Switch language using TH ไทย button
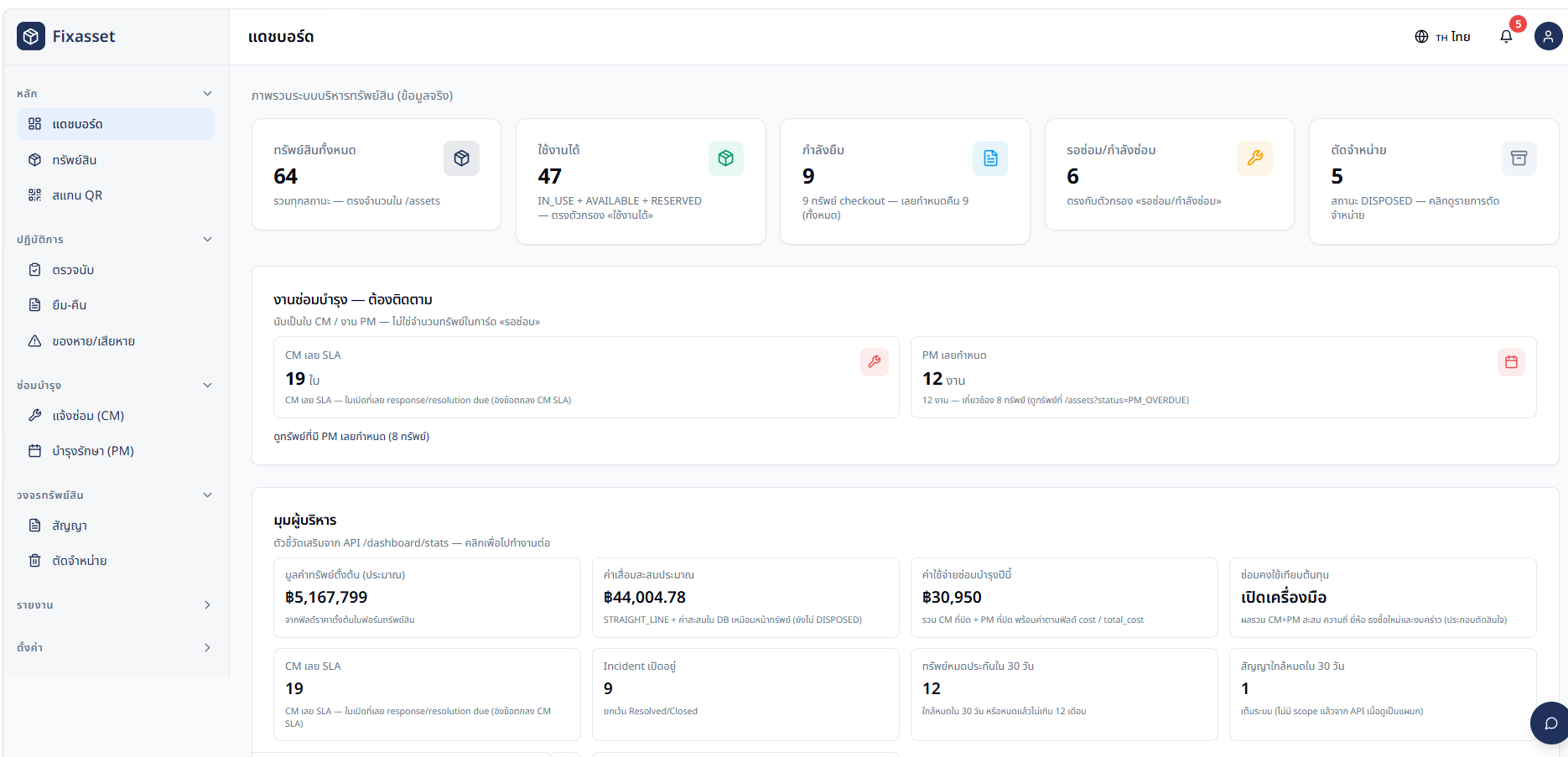 click(1442, 37)
